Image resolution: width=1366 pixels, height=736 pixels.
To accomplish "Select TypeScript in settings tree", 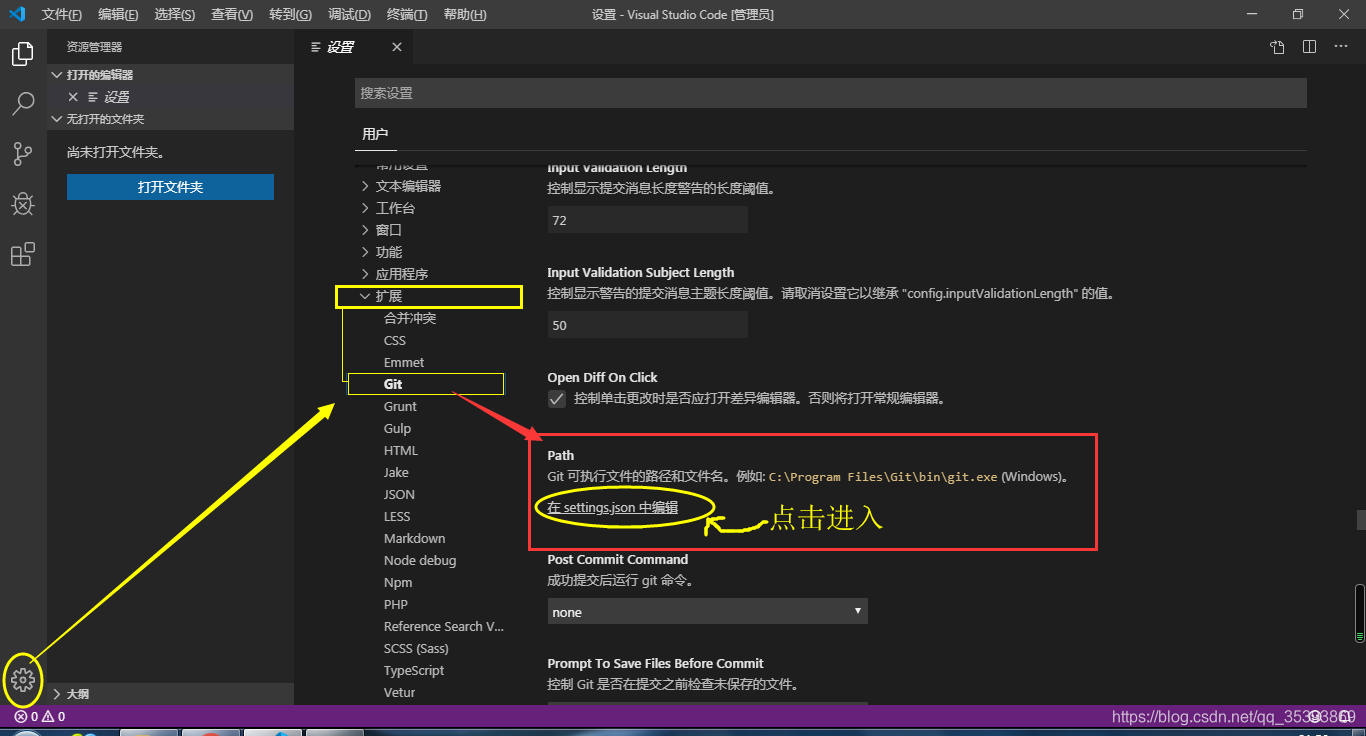I will coord(414,670).
